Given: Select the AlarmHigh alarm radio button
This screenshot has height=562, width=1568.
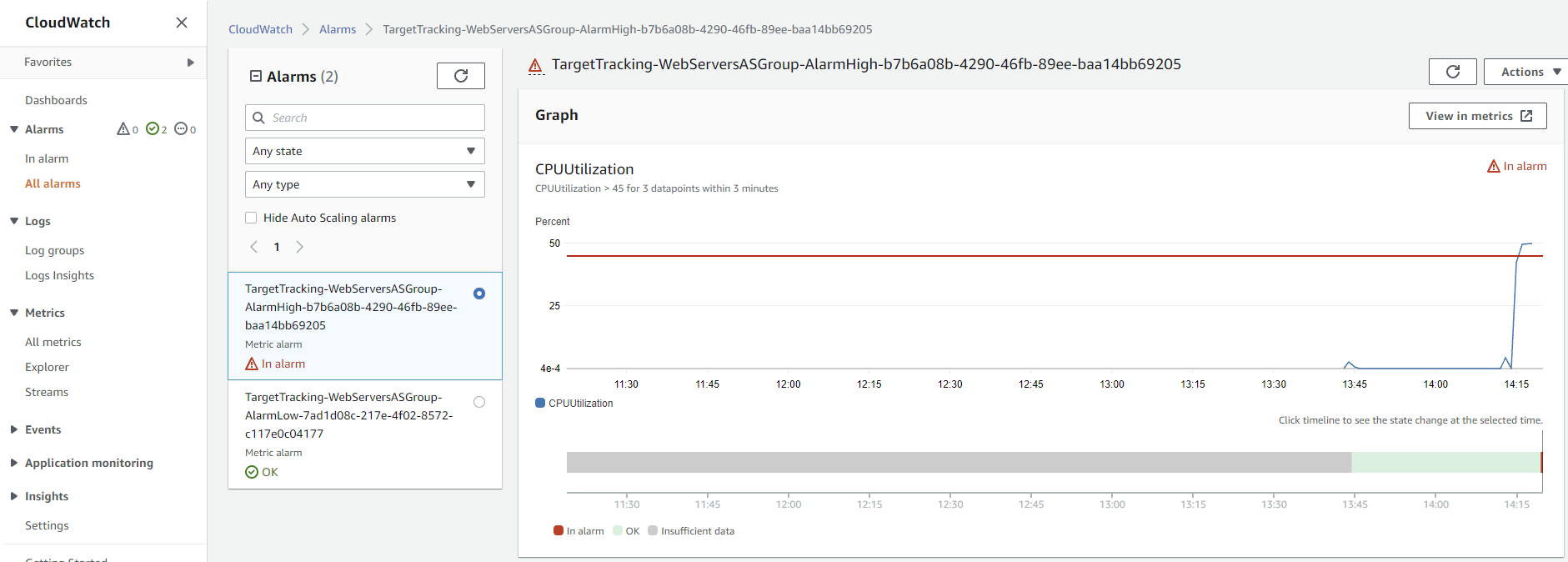Looking at the screenshot, I should click(479, 294).
